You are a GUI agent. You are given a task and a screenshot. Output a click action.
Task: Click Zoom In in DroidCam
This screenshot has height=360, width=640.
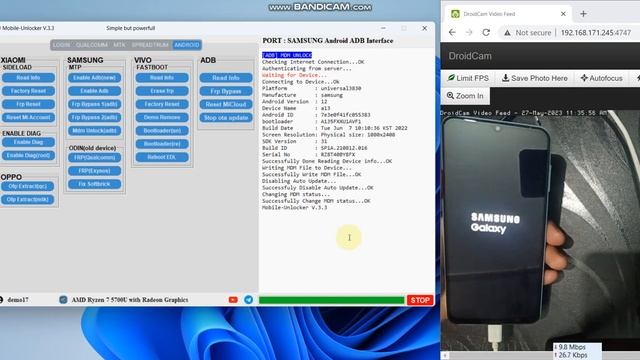465,96
